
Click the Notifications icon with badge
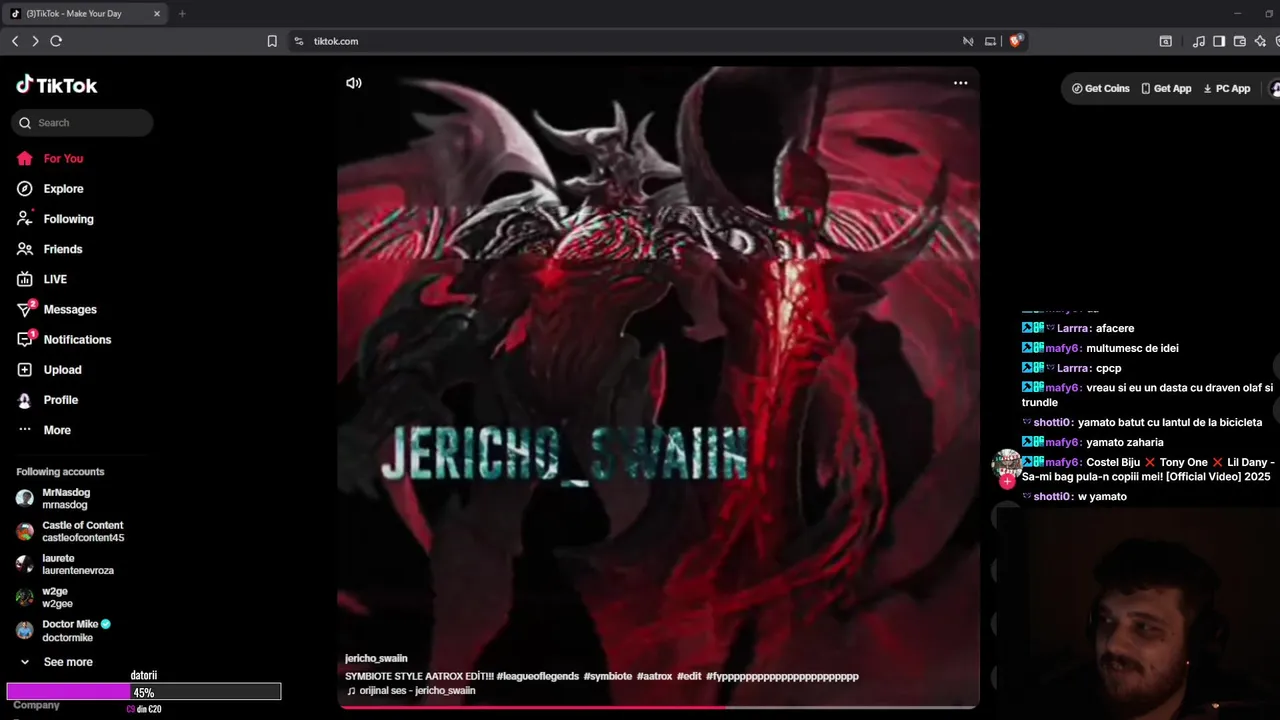26,339
